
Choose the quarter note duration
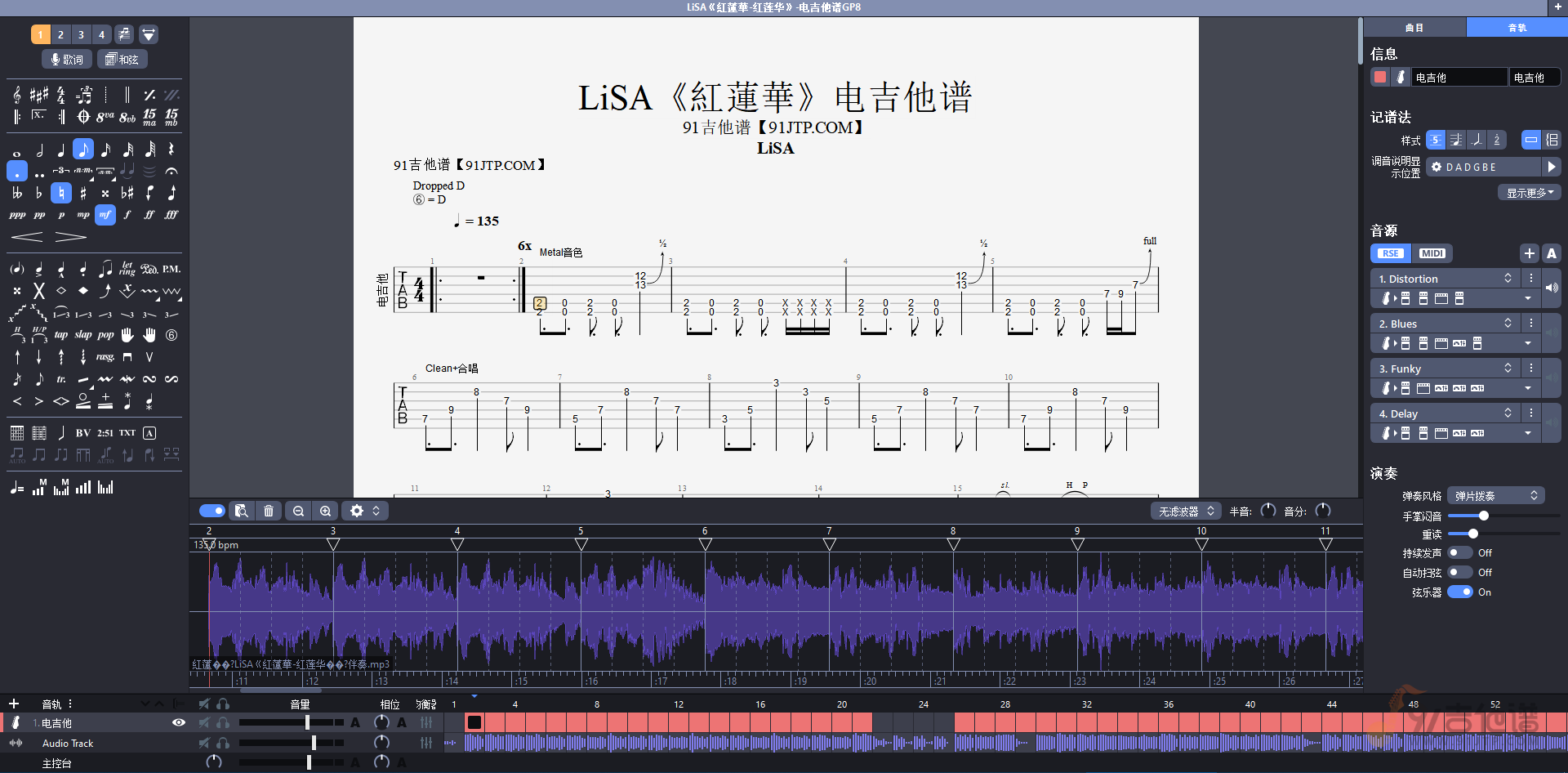coord(61,150)
